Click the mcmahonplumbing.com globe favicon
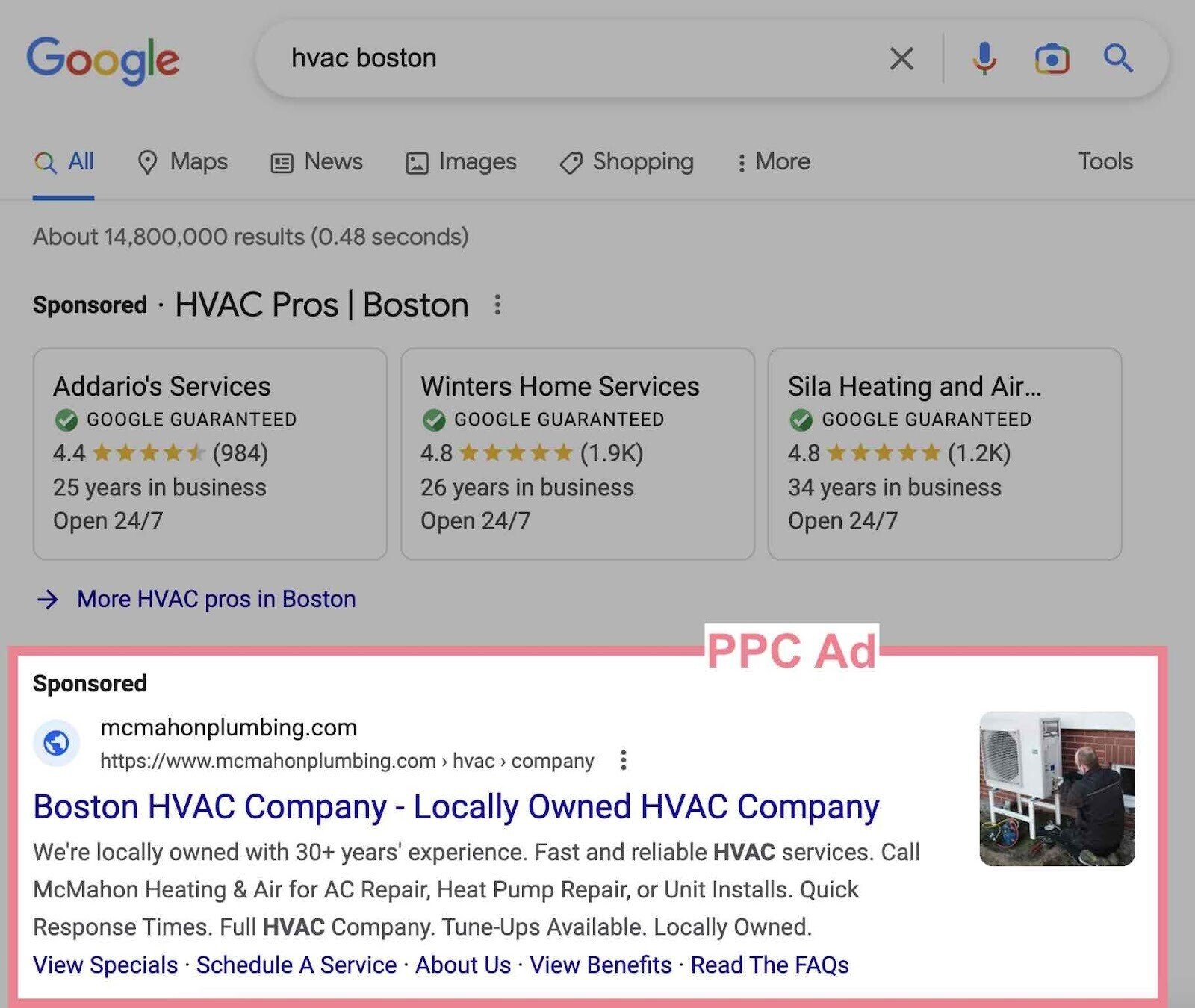Viewport: 1195px width, 1008px height. (x=57, y=744)
